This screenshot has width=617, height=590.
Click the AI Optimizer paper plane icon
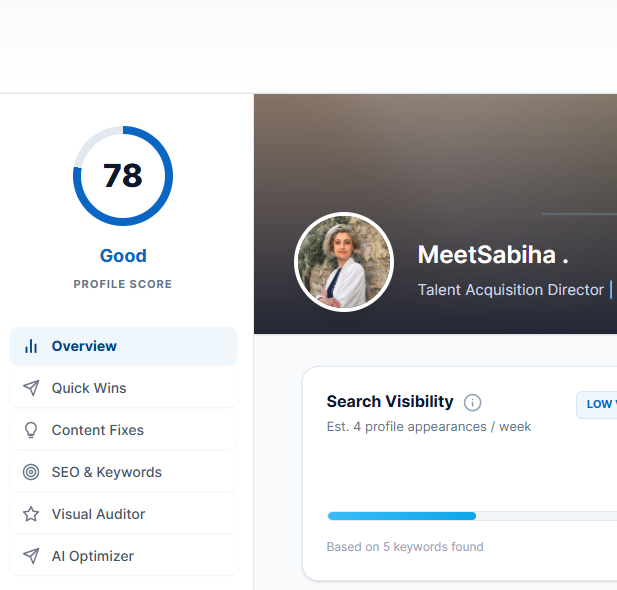[x=31, y=556]
